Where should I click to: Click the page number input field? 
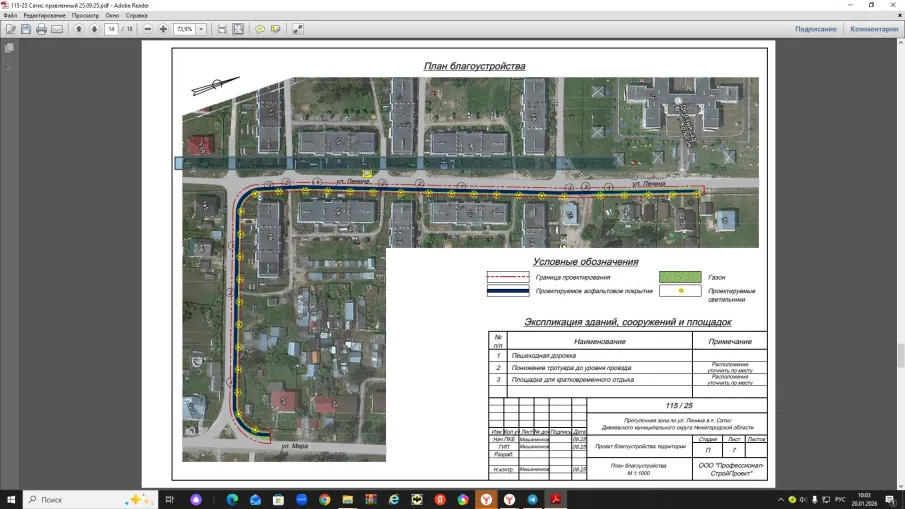tap(111, 29)
